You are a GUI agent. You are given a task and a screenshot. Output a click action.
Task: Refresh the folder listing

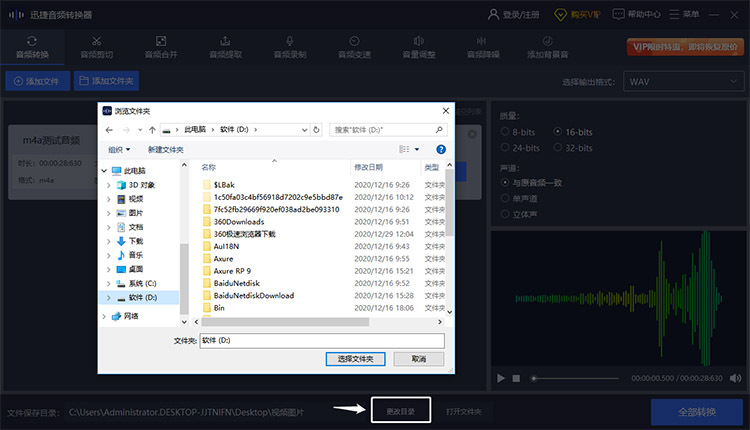[316, 130]
